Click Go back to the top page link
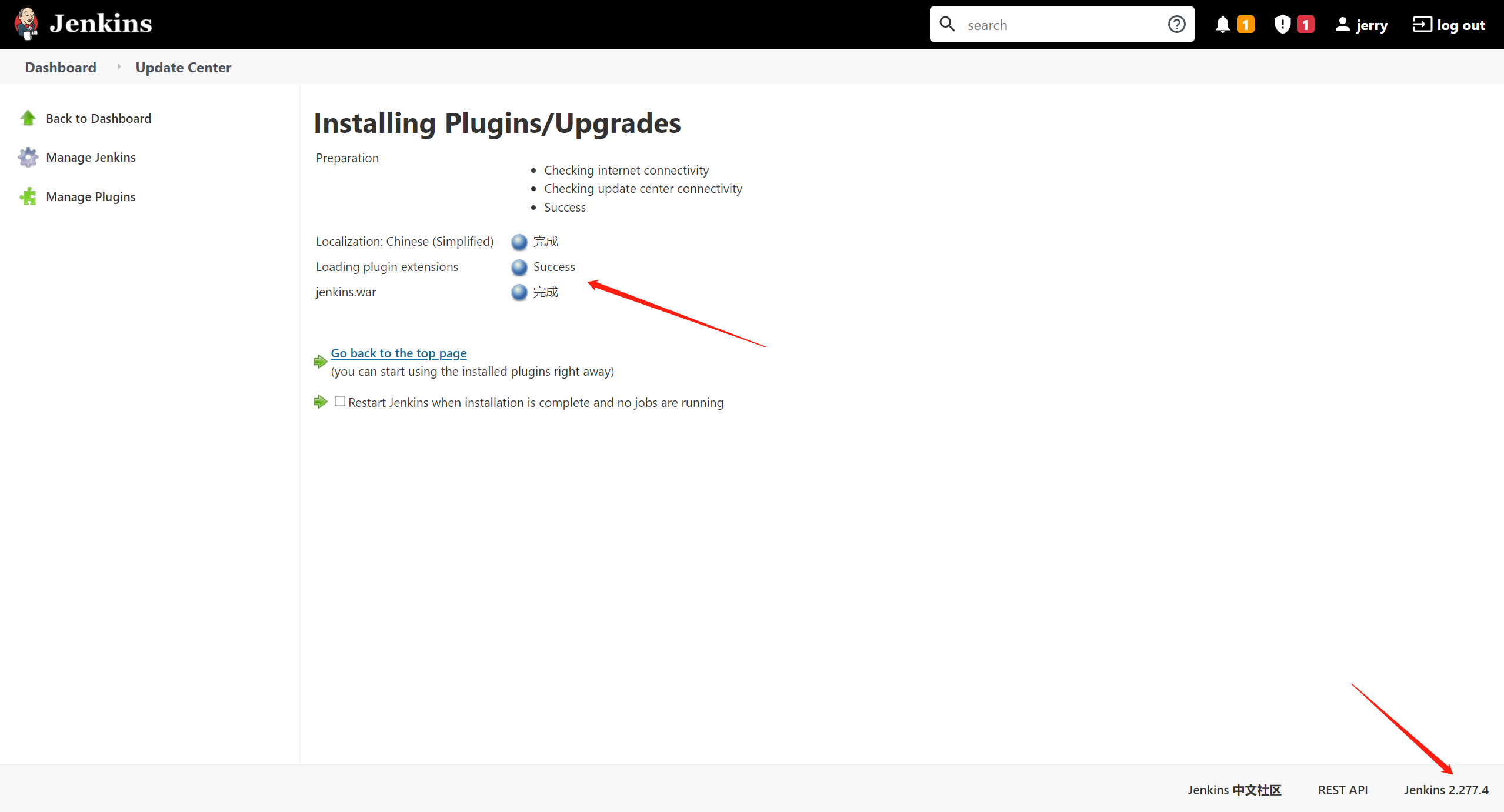 399,352
